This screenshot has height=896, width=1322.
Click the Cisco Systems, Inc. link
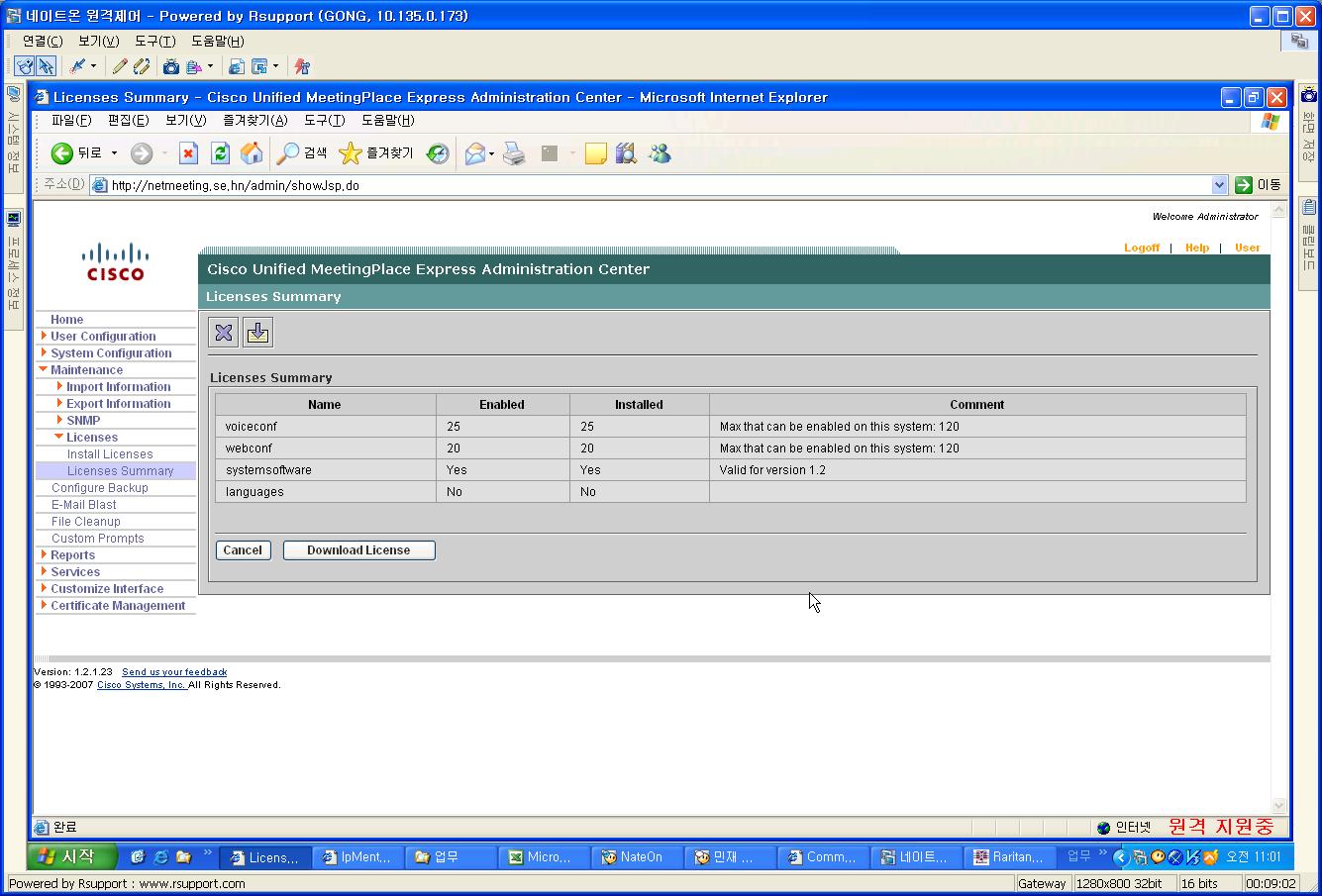[142, 685]
